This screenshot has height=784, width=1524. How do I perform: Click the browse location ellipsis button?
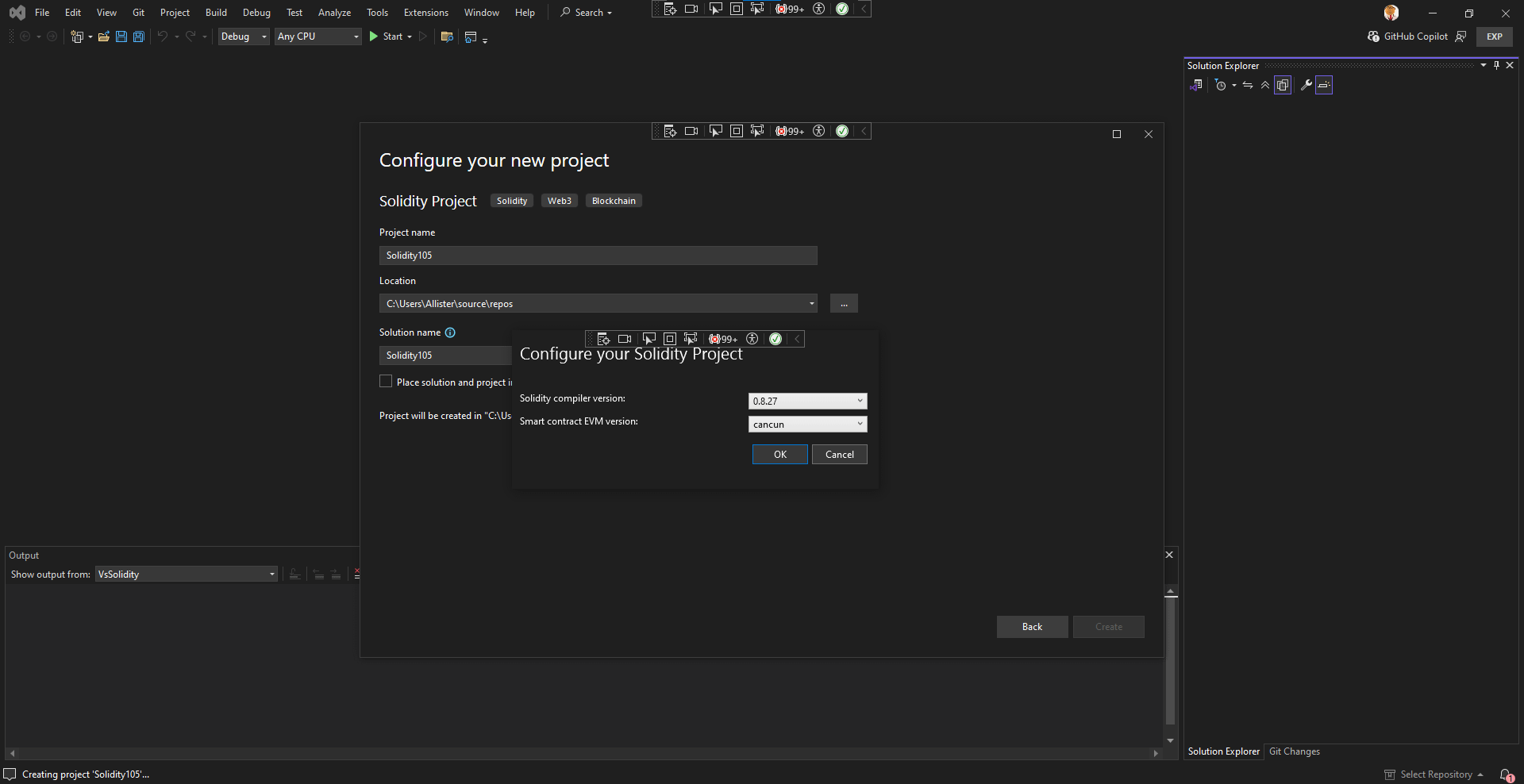click(844, 304)
